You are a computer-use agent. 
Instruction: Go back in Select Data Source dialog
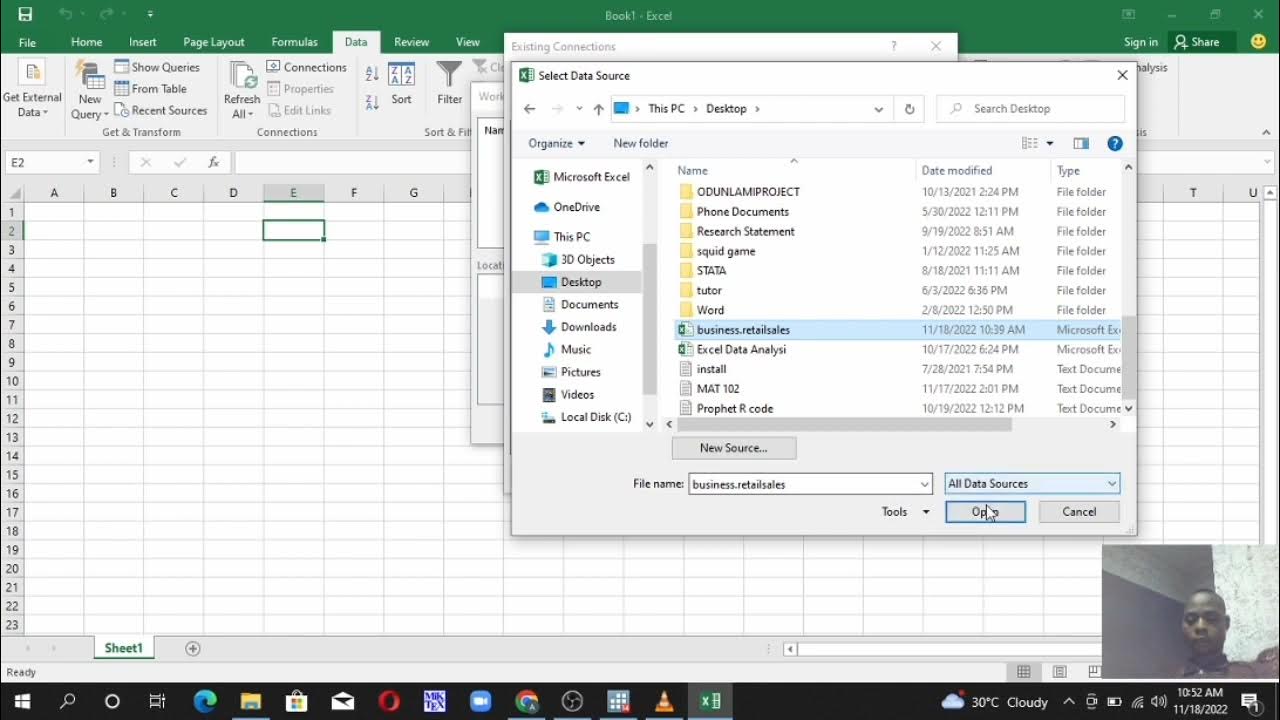coord(530,109)
